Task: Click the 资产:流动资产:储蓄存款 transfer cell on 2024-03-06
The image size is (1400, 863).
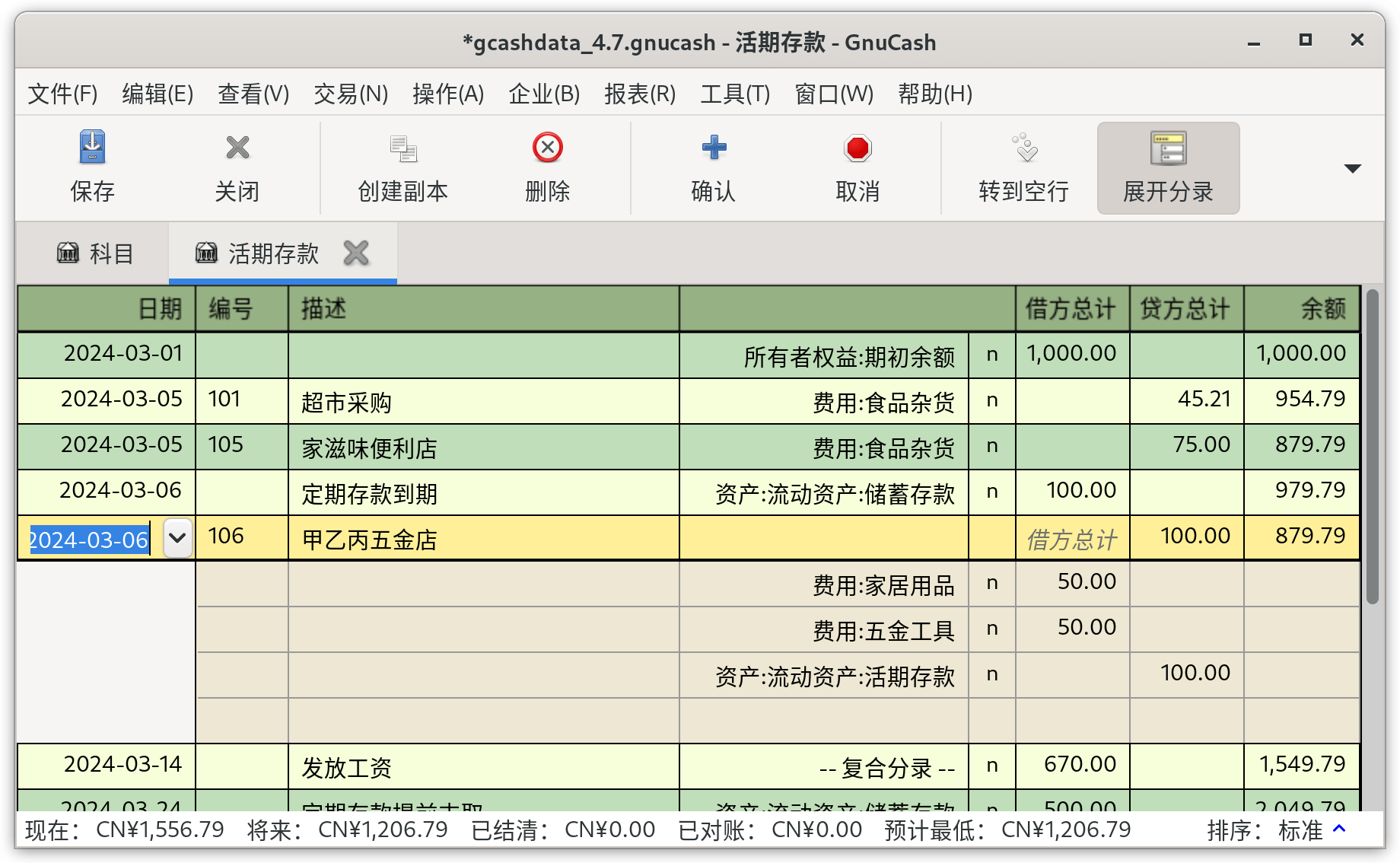Action: [x=824, y=493]
